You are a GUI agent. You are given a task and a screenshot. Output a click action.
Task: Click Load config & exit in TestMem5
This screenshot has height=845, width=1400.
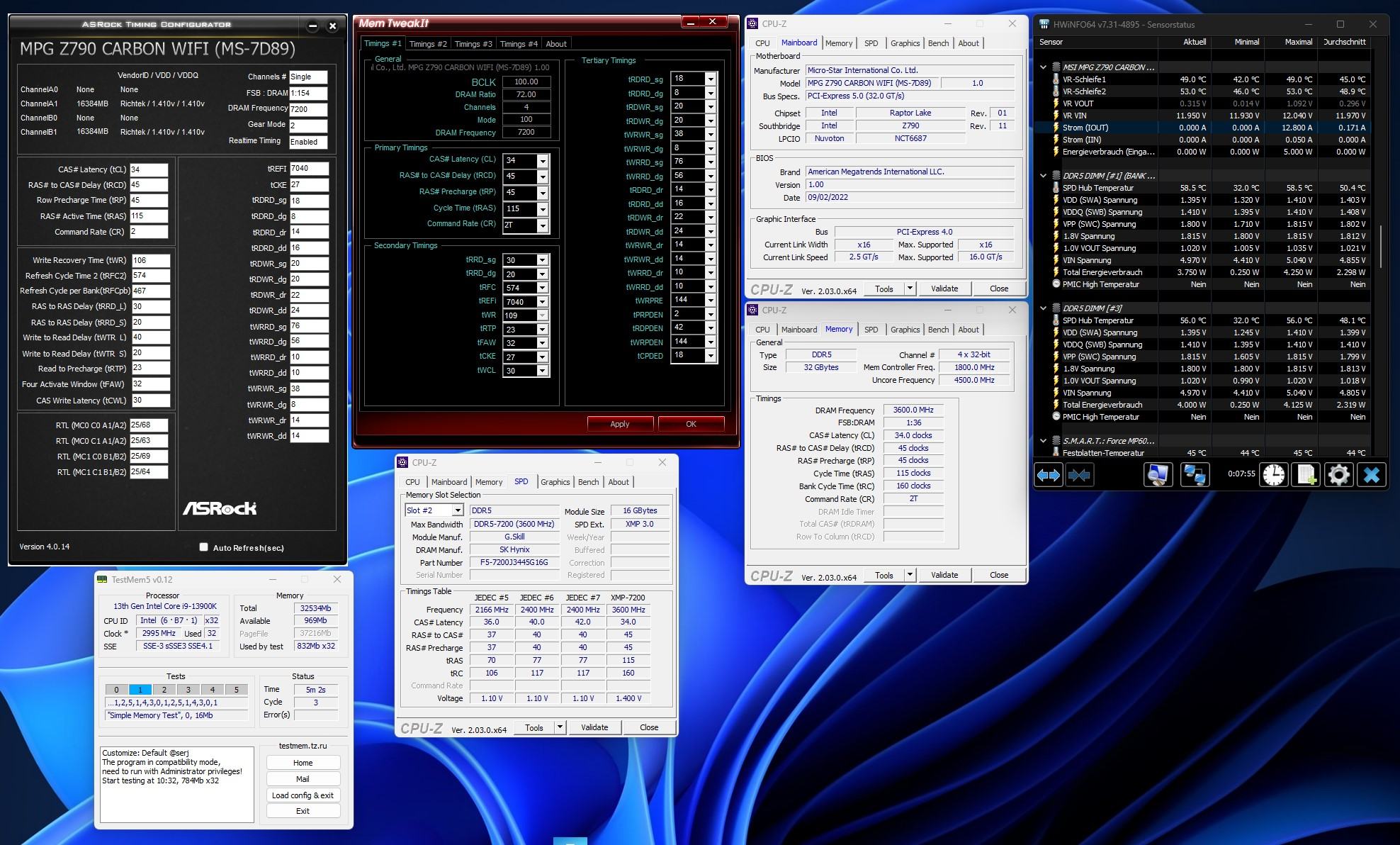coord(303,795)
